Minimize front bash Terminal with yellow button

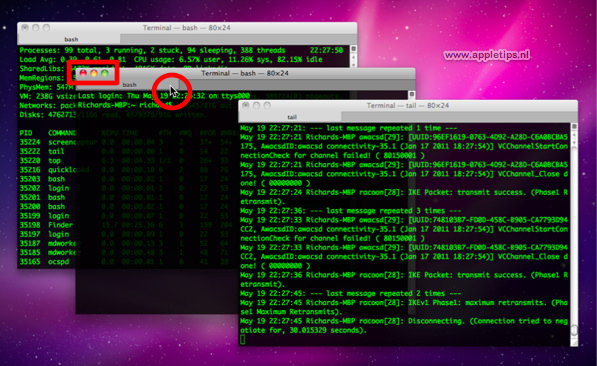(x=94, y=73)
